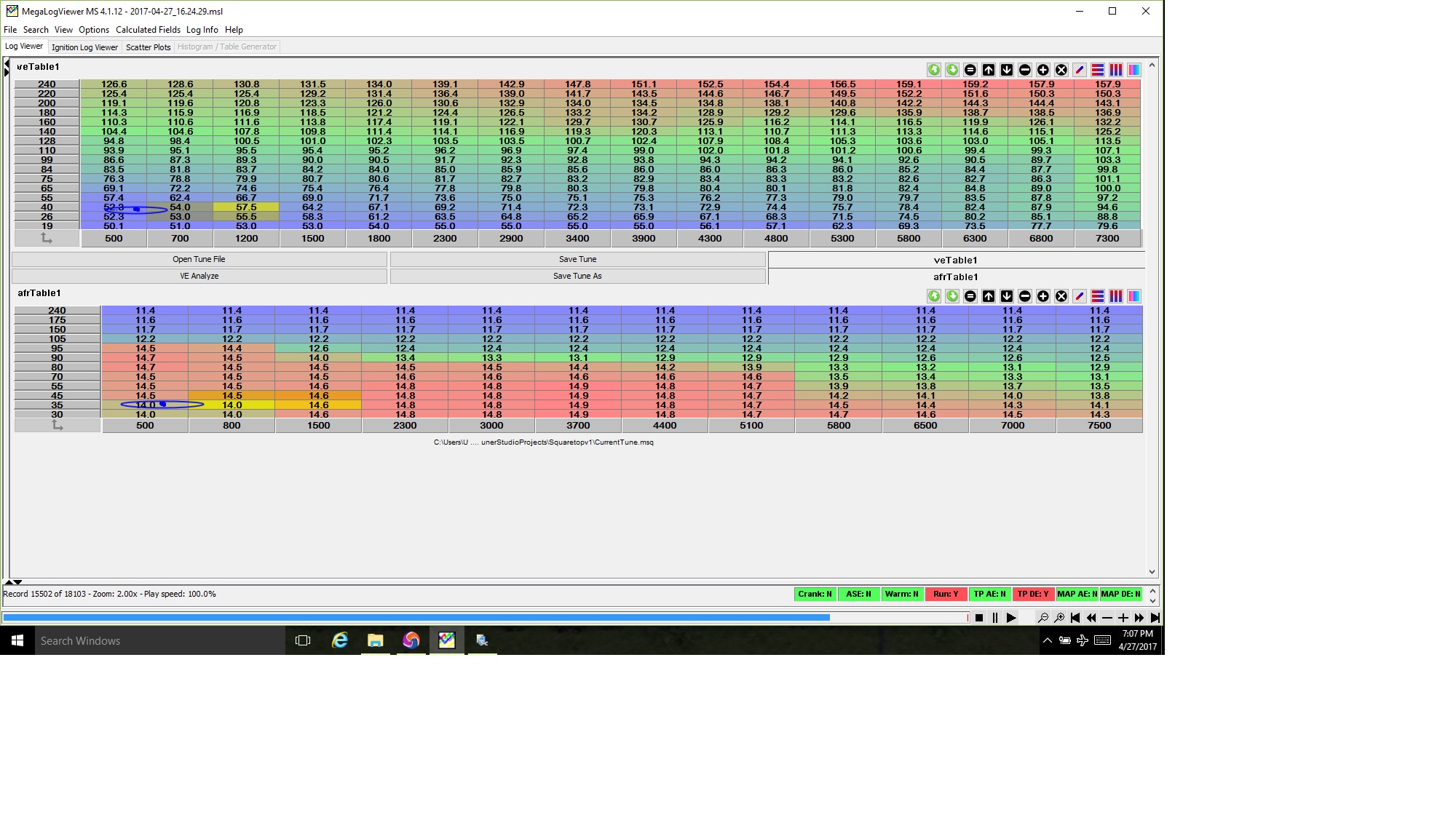
Task: Click the blue log playback progress bar
Action: click(415, 617)
